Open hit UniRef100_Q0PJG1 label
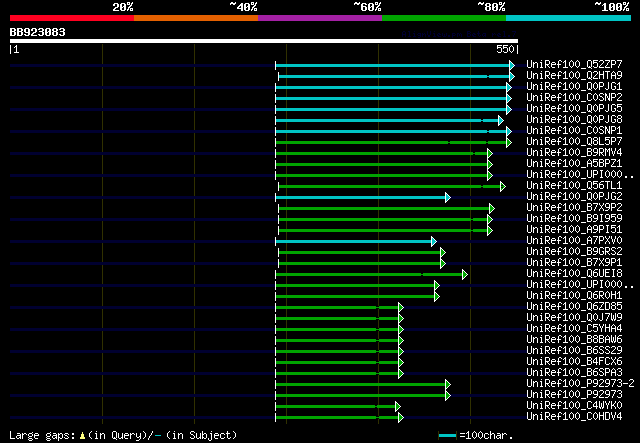Screen dimensions: 640x443 (x=574, y=87)
